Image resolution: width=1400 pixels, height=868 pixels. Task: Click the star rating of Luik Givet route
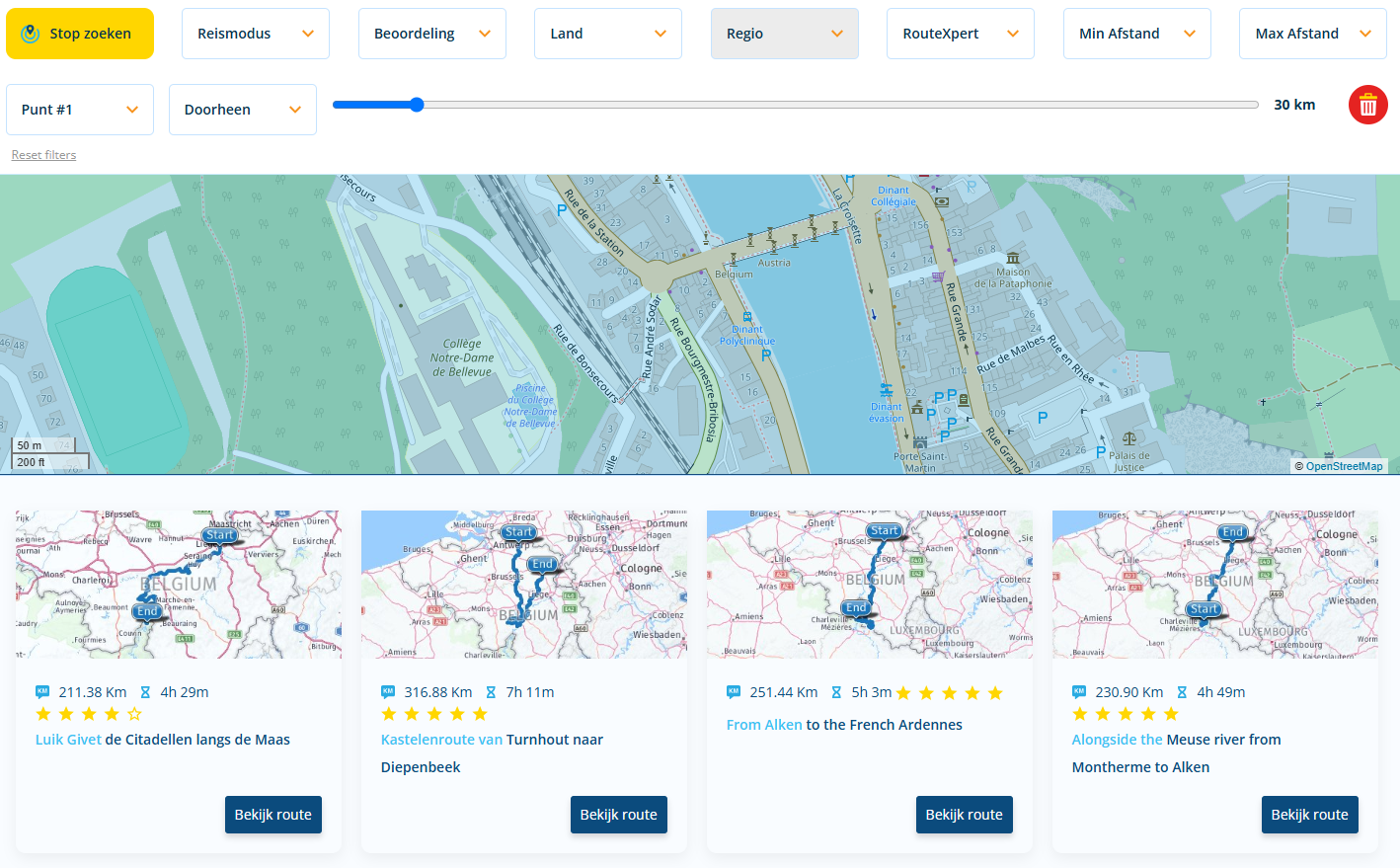(89, 714)
